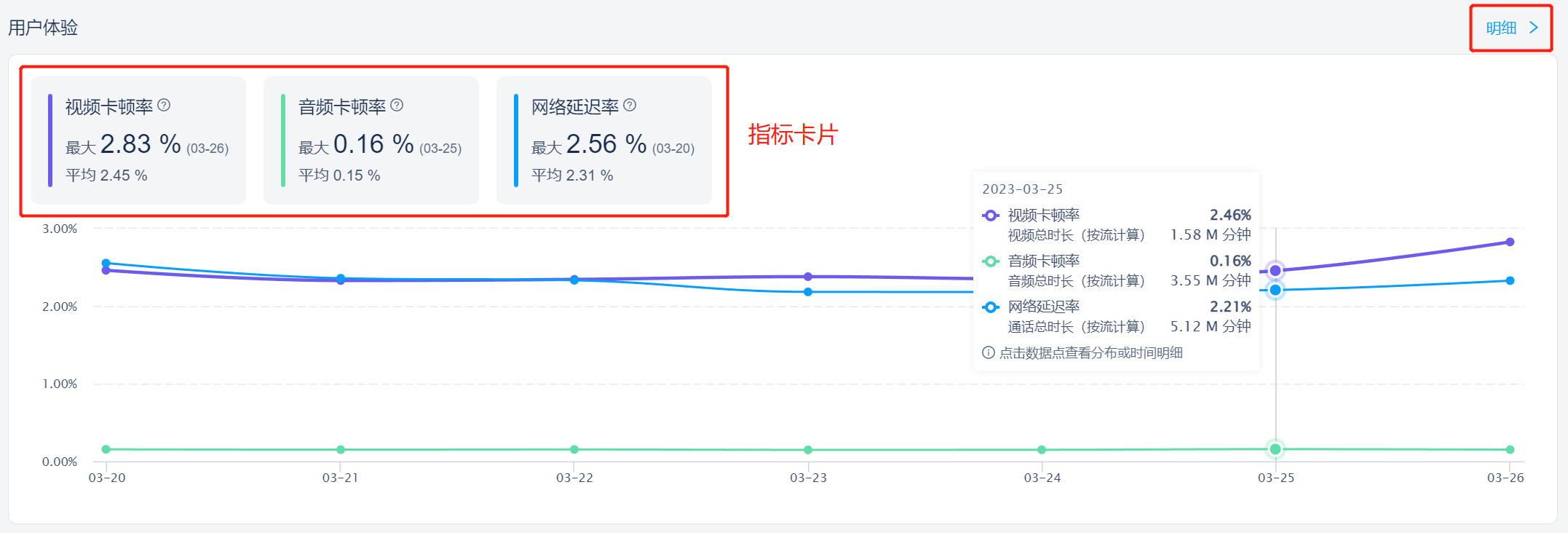Click the blue 网络延迟率 point on 03-23
Viewport: 1568px width, 533px height.
point(808,292)
